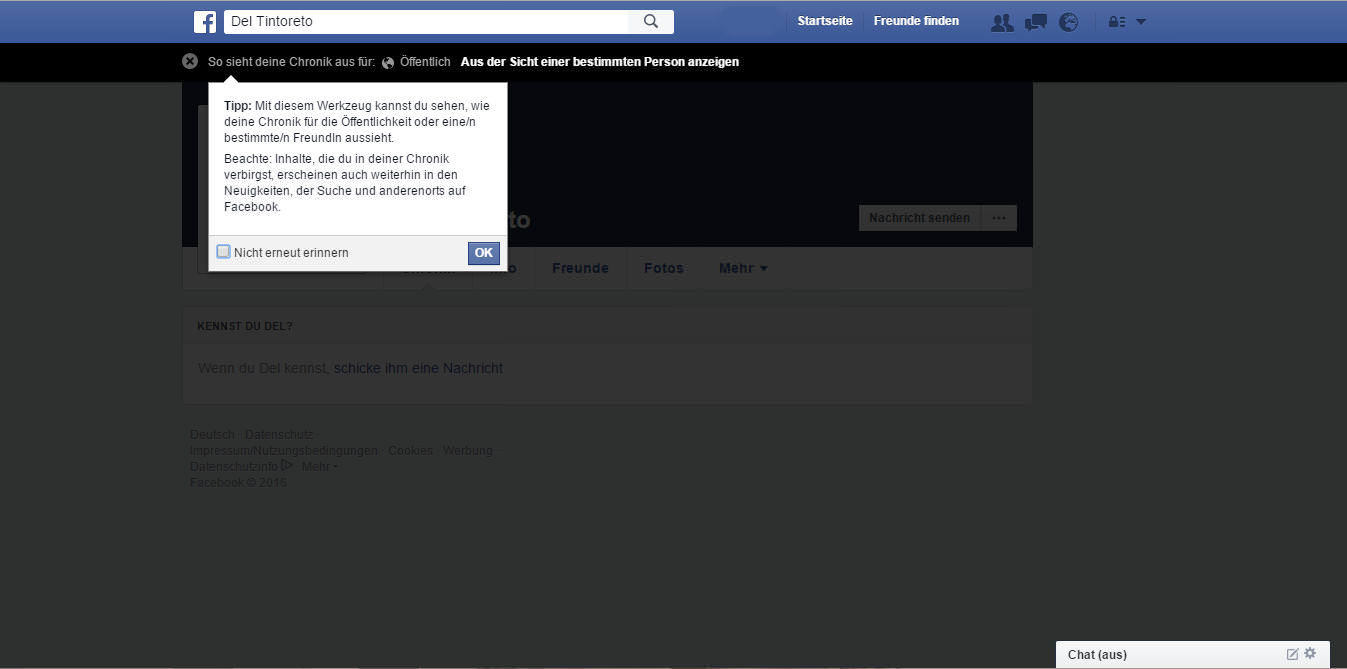Expand the 'Mehr' profile tab dropdown
Screen dimensions: 1347x669
click(743, 268)
